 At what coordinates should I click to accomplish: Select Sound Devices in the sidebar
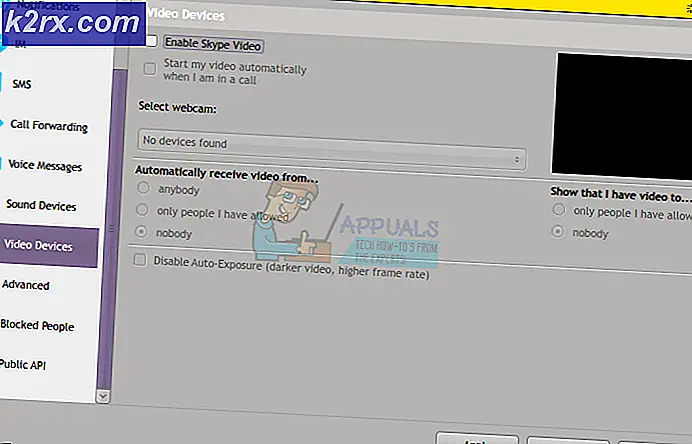pyautogui.click(x=41, y=205)
